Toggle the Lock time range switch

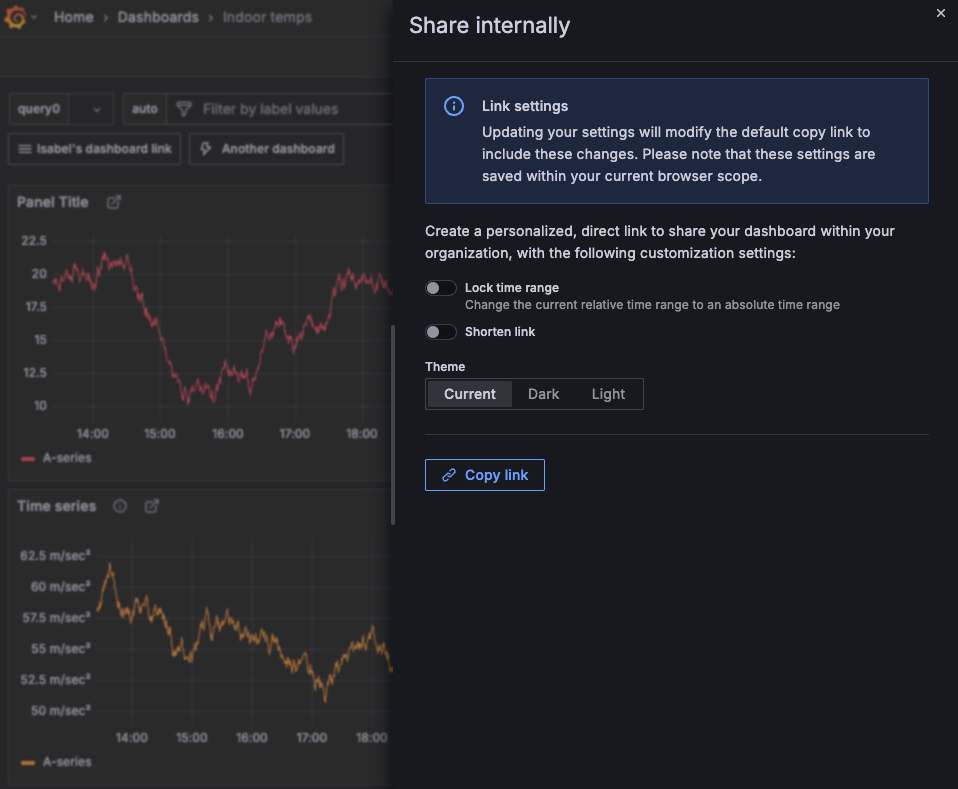(441, 288)
